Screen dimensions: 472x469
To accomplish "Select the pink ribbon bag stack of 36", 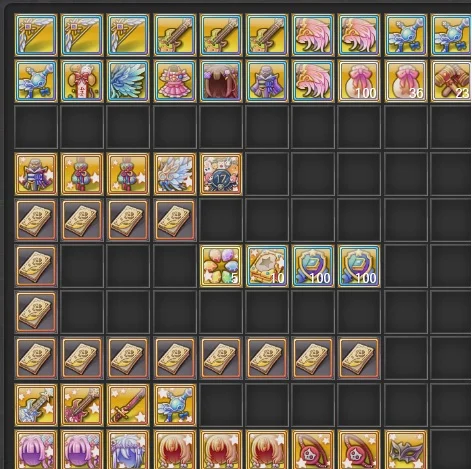I will (x=406, y=81).
